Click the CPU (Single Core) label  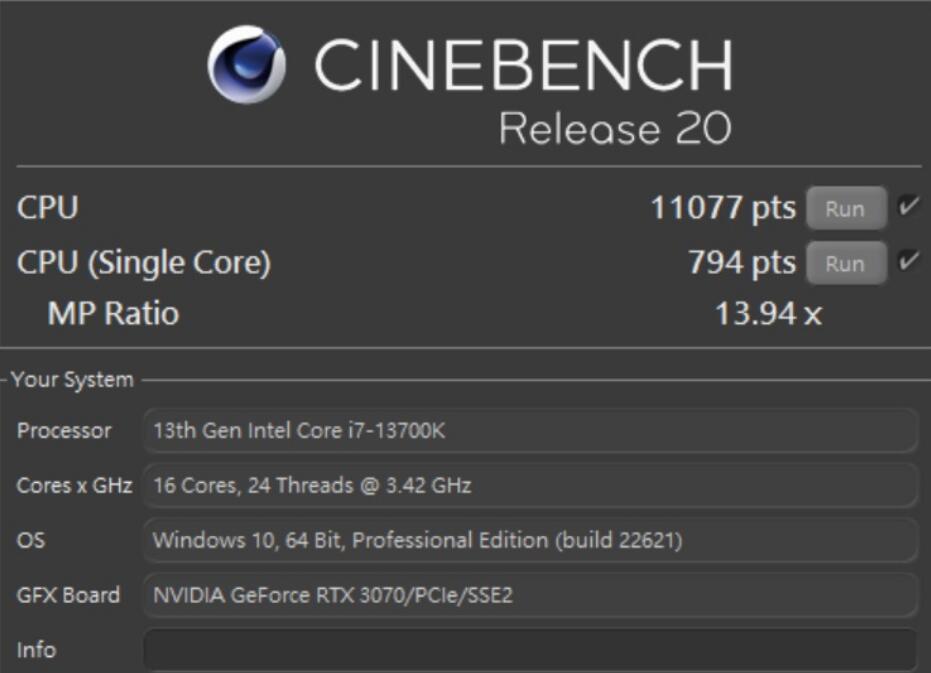pyautogui.click(x=144, y=263)
